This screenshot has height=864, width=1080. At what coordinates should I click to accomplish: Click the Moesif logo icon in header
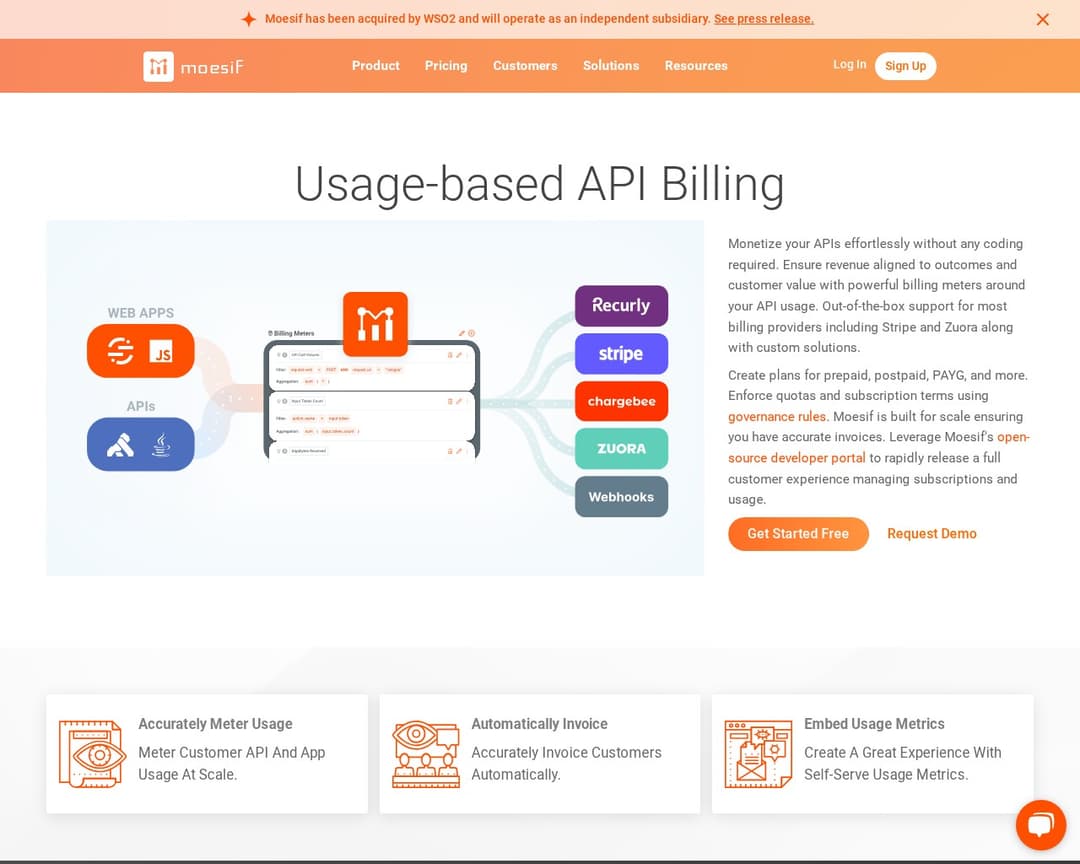tap(158, 66)
